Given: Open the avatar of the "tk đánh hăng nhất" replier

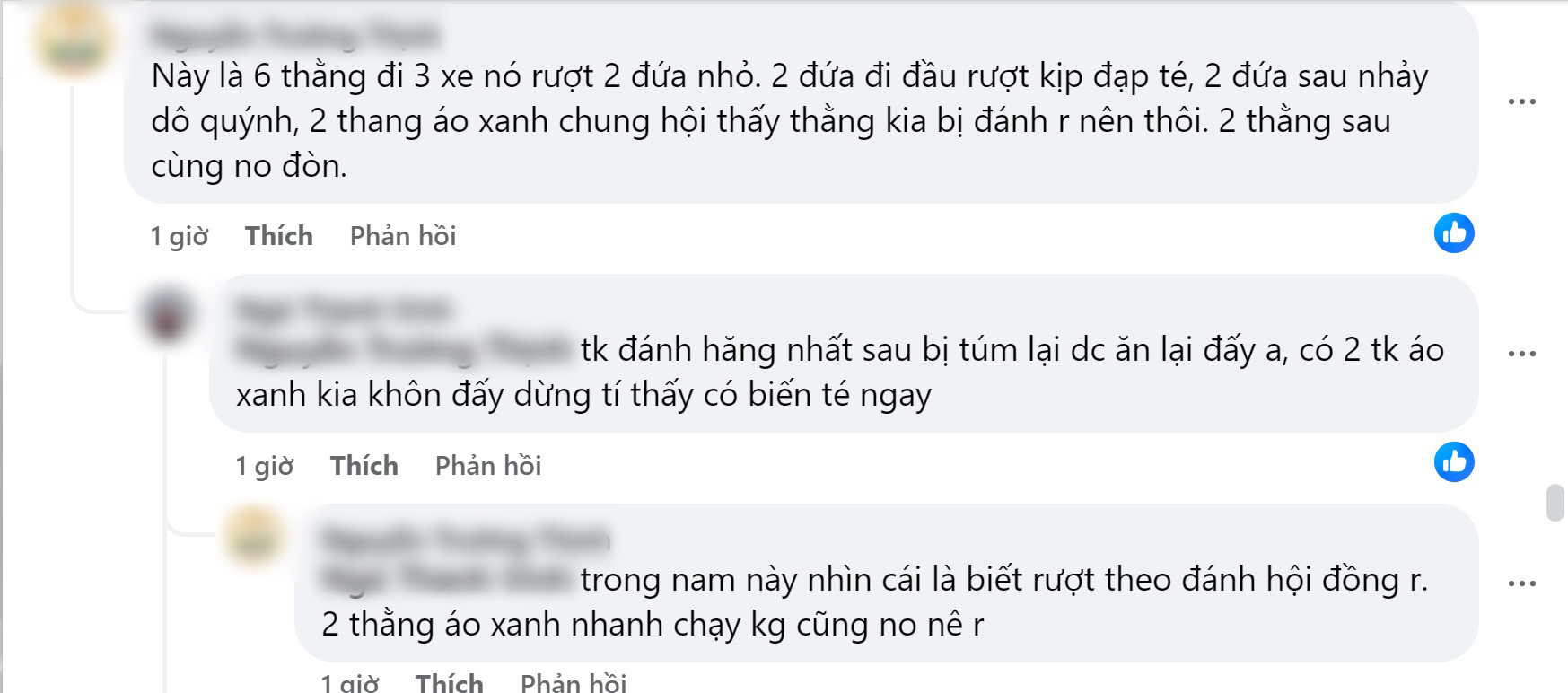Looking at the screenshot, I should [x=167, y=313].
